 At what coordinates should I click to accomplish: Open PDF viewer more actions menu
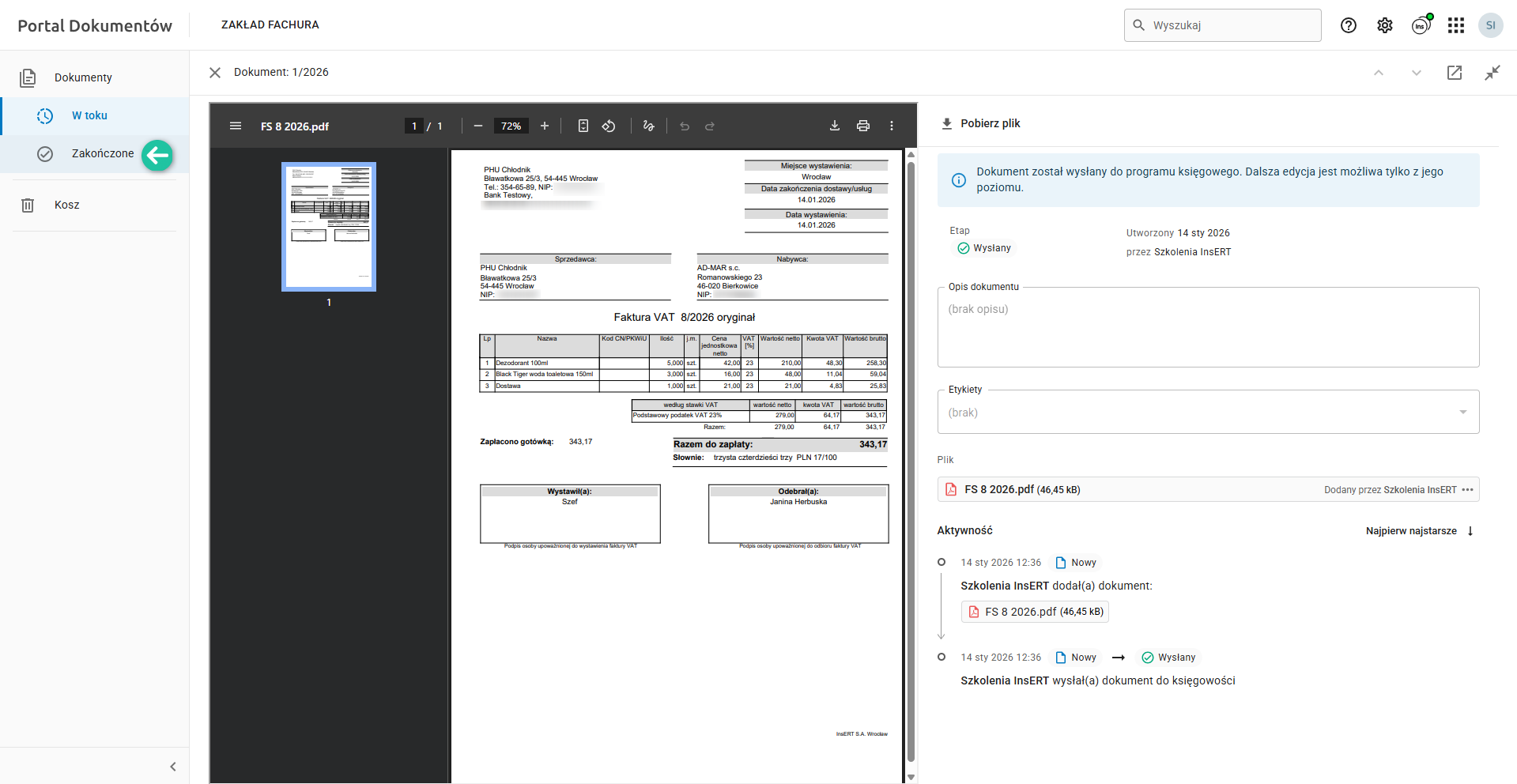[892, 126]
